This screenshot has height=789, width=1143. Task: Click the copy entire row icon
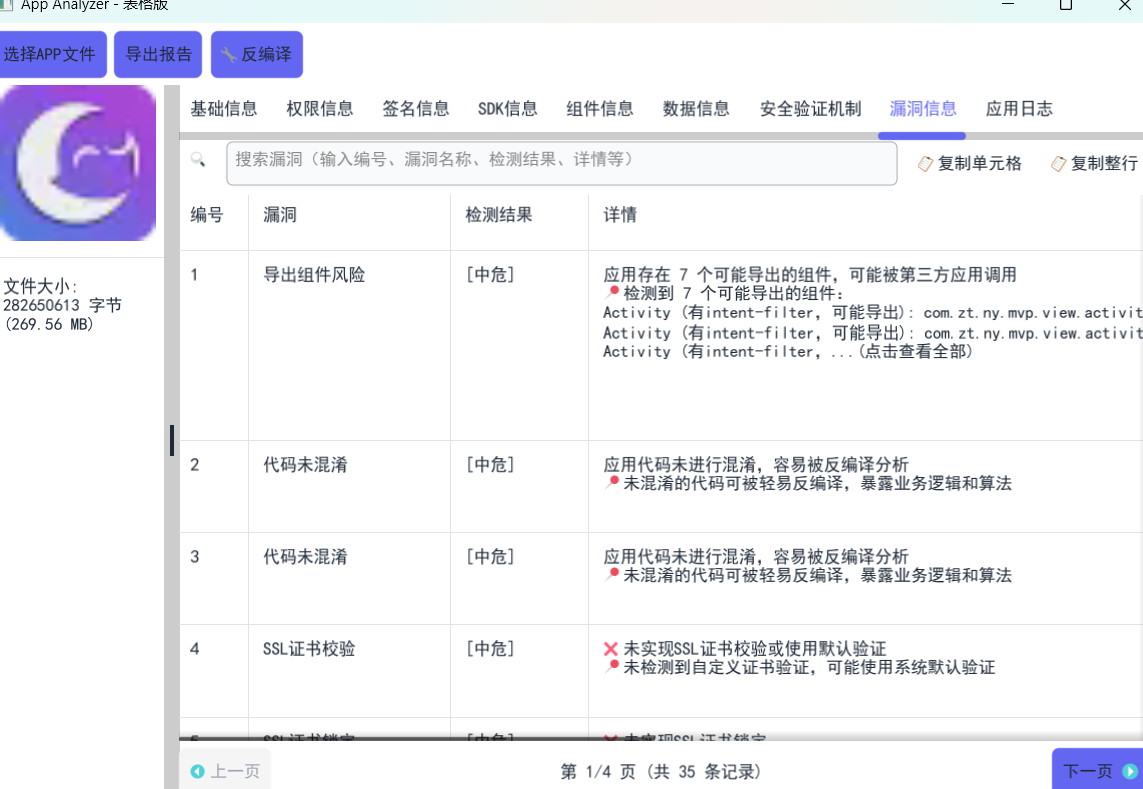pyautogui.click(x=1058, y=164)
